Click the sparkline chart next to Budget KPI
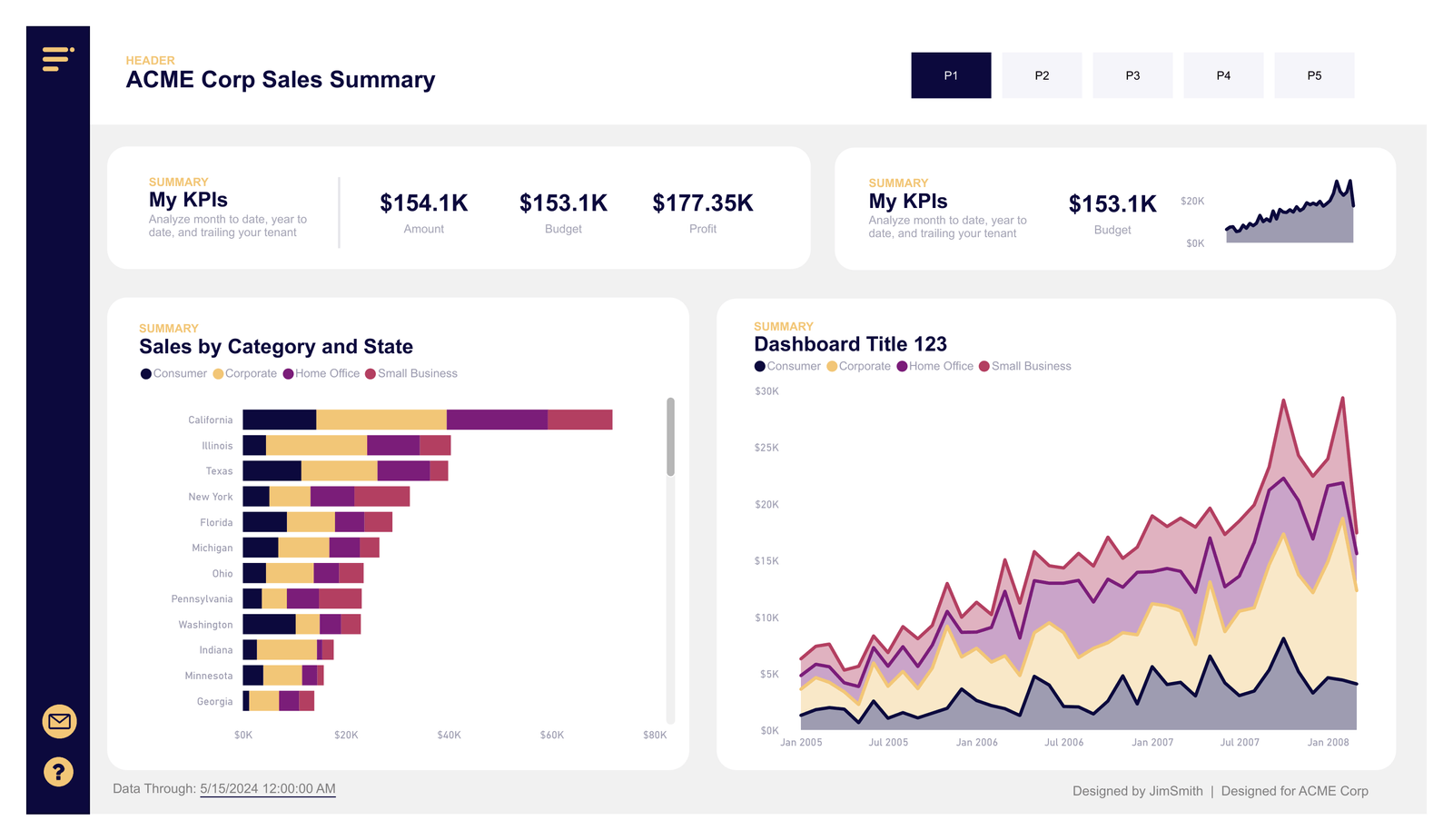Screen dimensions: 1453x840 (1290, 215)
